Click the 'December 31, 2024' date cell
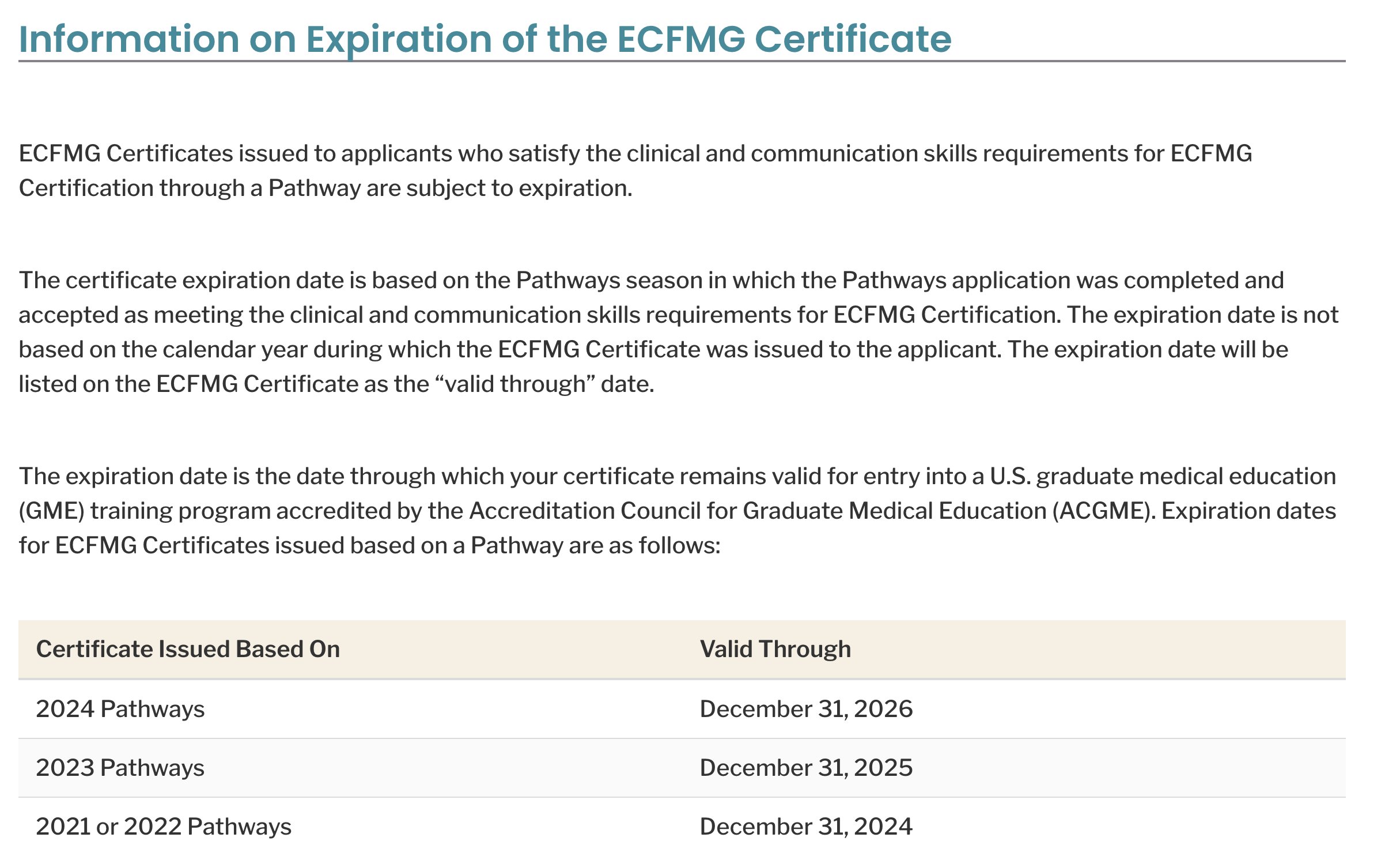 [806, 827]
